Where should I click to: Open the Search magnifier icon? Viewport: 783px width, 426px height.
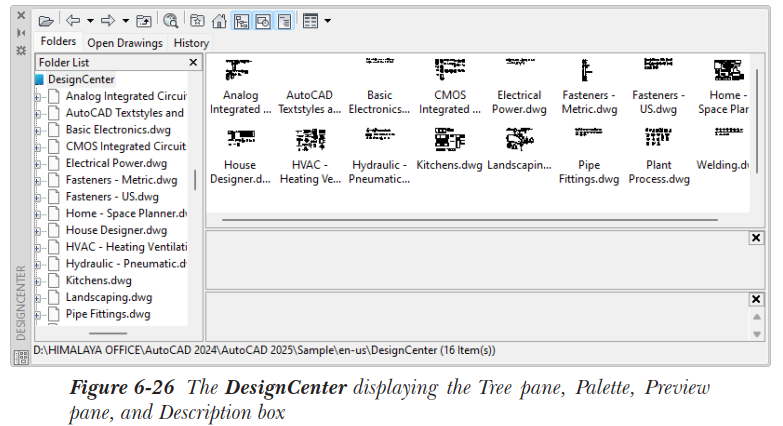(170, 20)
